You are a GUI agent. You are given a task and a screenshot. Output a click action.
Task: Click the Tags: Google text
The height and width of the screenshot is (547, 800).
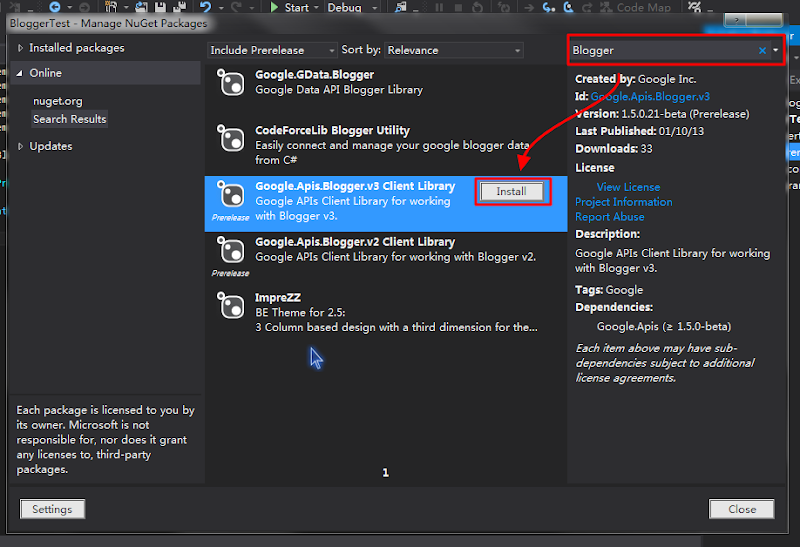coord(609,290)
